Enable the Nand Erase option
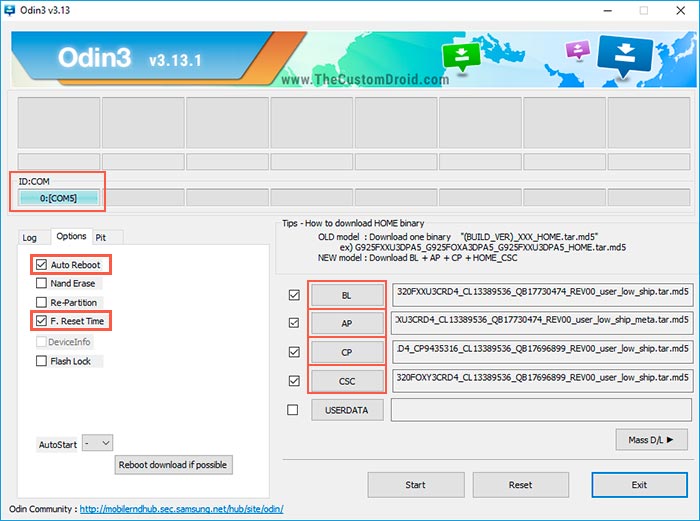This screenshot has width=700, height=521. [x=41, y=283]
